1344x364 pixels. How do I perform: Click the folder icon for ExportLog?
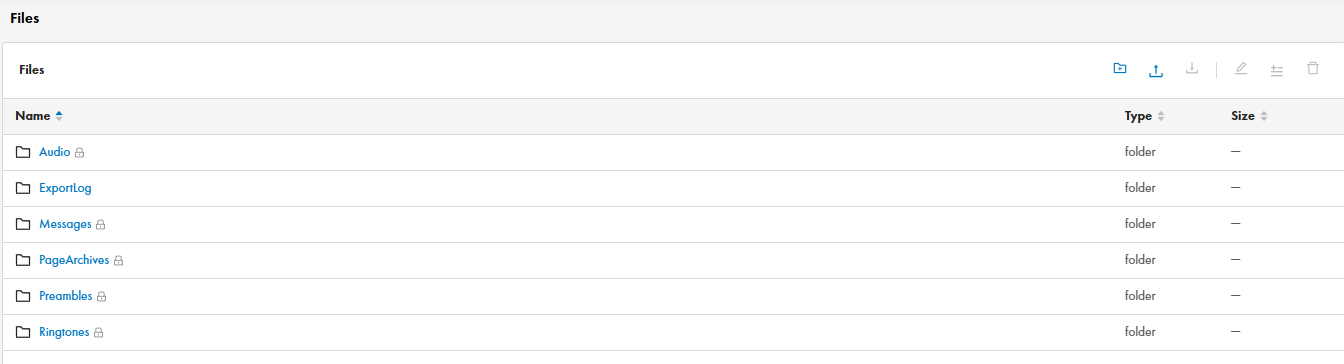23,188
